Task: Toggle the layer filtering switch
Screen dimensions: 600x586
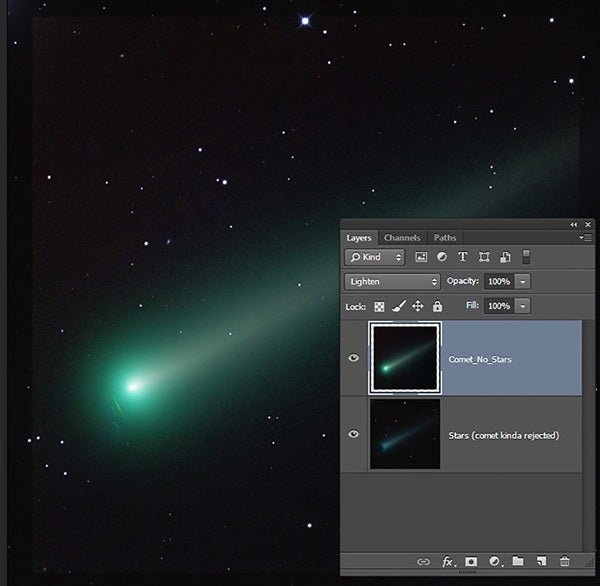Action: click(526, 257)
